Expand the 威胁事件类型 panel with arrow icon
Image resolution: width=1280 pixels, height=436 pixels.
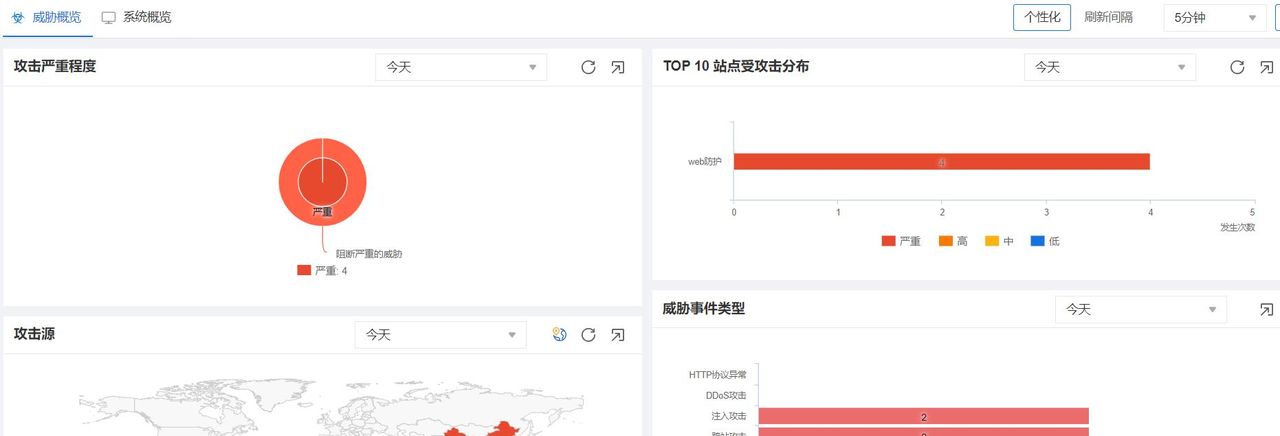click(1267, 310)
